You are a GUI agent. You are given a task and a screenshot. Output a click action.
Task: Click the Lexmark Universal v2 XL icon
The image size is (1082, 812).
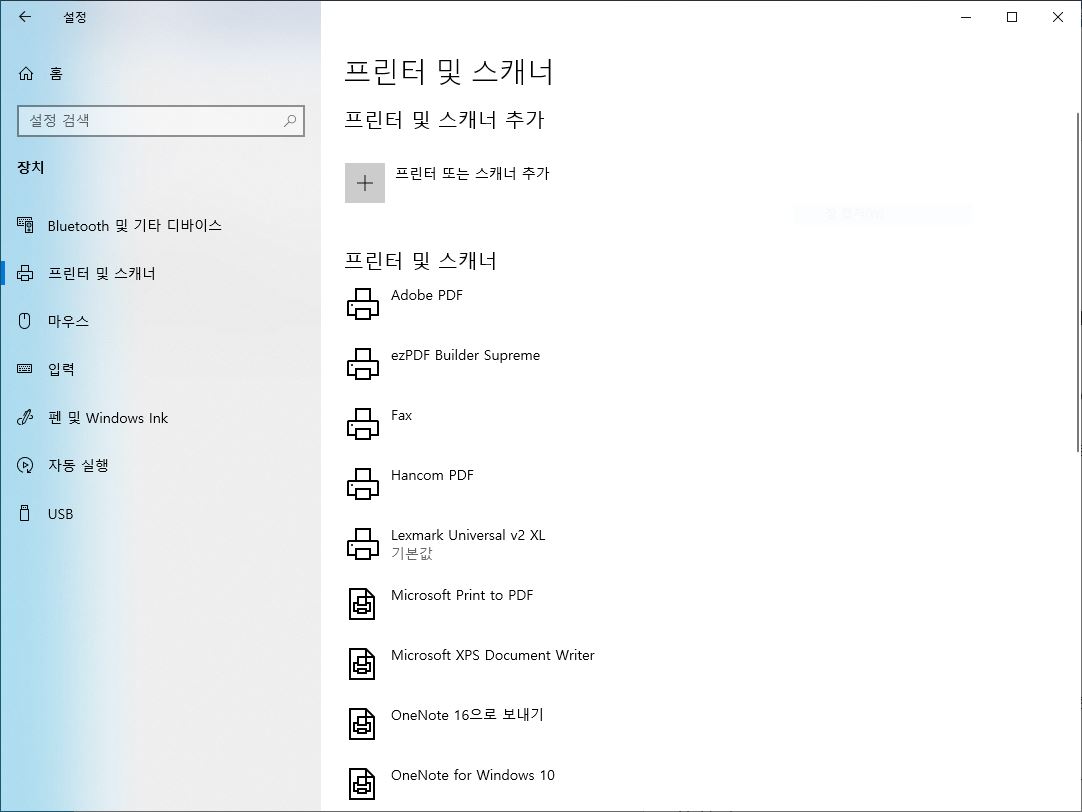coord(363,544)
